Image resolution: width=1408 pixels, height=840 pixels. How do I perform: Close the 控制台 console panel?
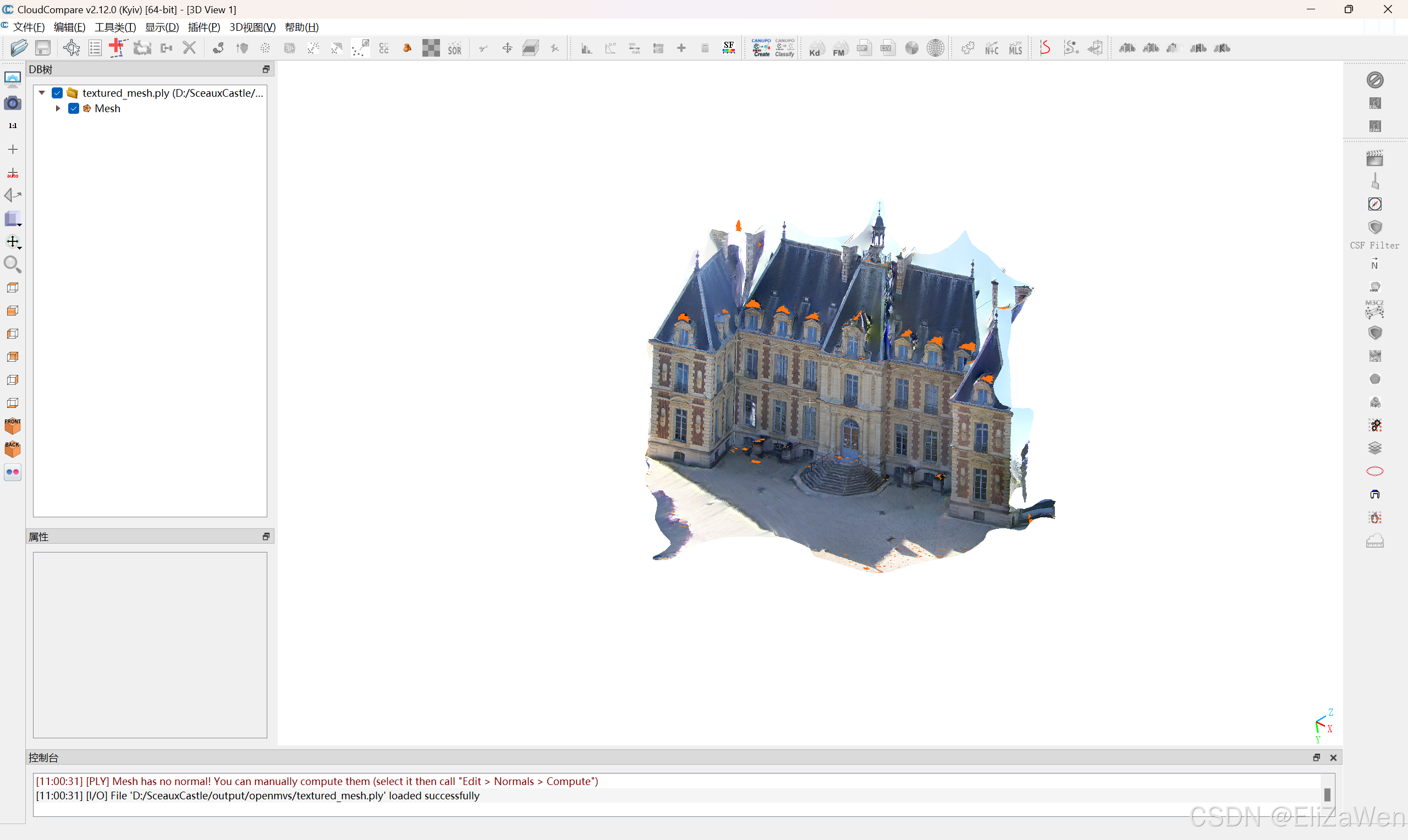click(1333, 758)
